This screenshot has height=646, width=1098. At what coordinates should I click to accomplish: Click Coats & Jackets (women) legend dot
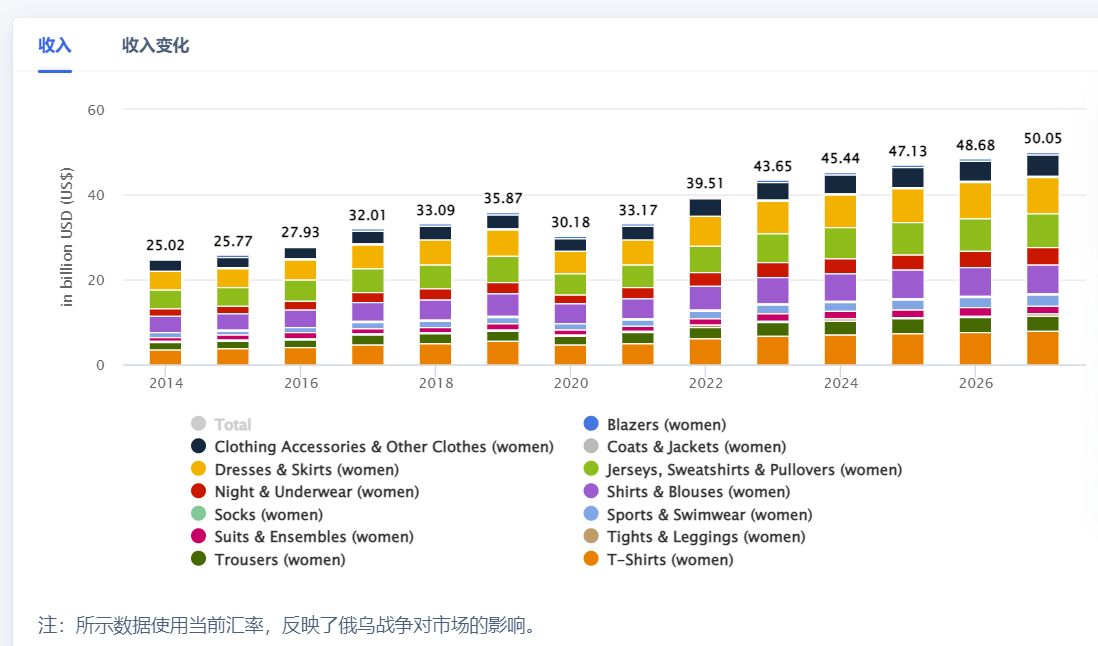(x=590, y=447)
